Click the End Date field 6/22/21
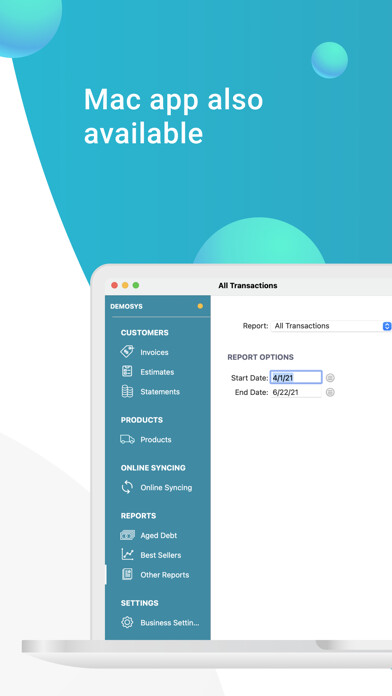This screenshot has height=696, width=392. (x=296, y=392)
